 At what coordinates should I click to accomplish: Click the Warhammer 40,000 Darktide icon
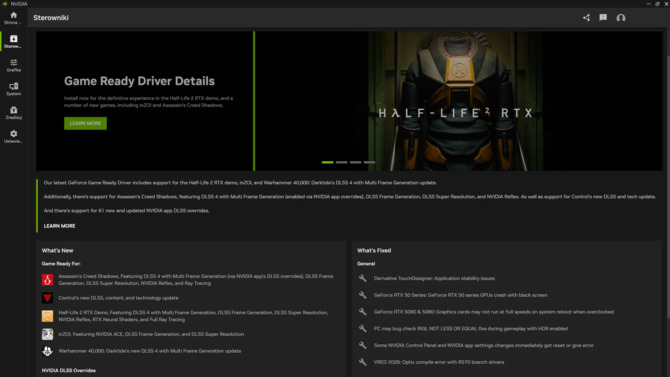pyautogui.click(x=47, y=351)
